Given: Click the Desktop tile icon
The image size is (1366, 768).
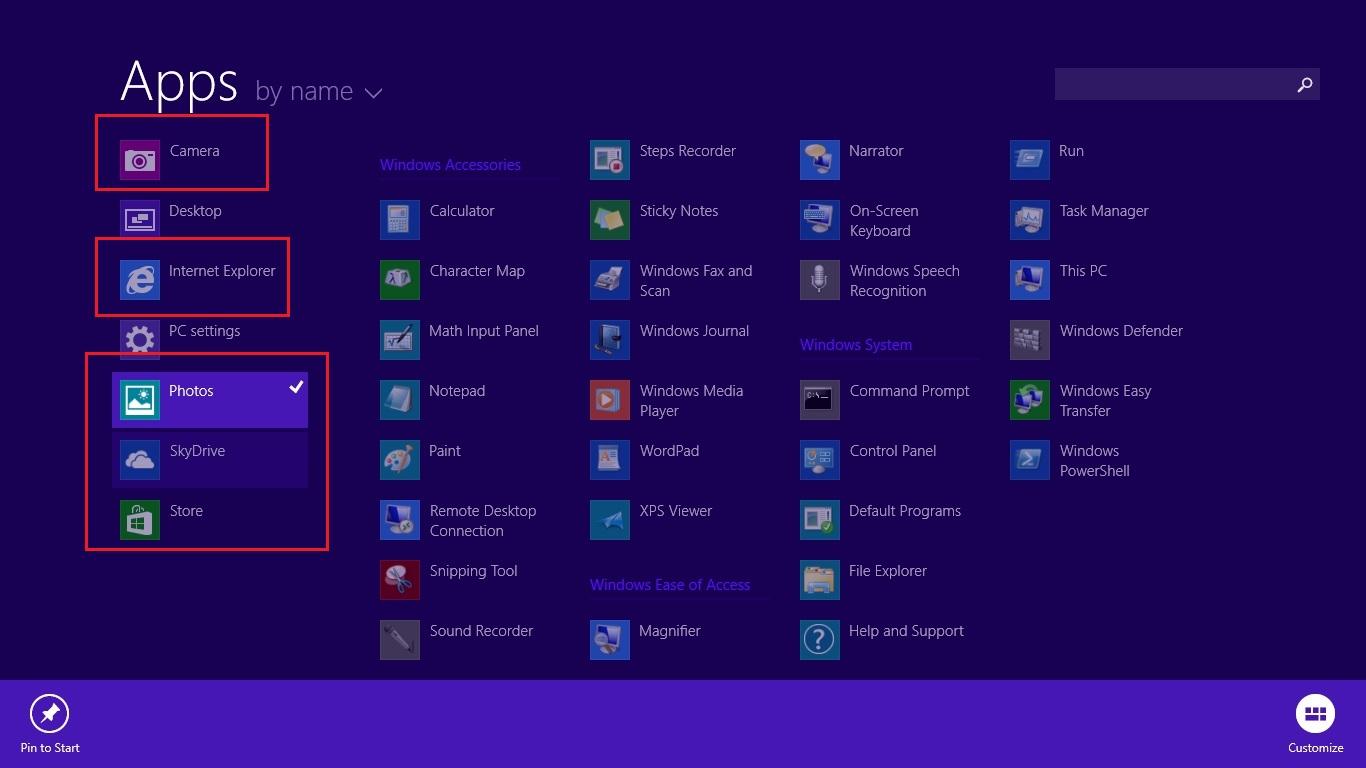Looking at the screenshot, I should (x=140, y=218).
